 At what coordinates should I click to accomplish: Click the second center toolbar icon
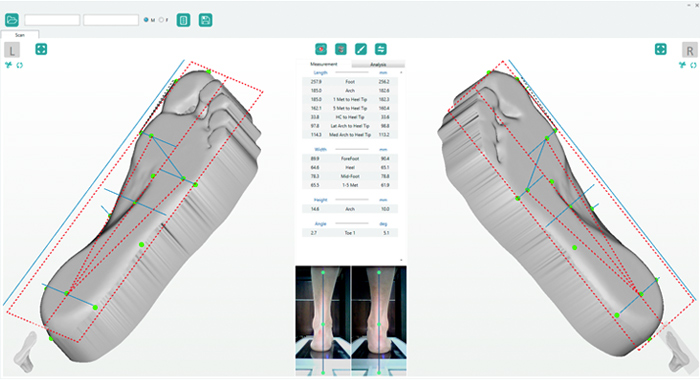[341, 49]
